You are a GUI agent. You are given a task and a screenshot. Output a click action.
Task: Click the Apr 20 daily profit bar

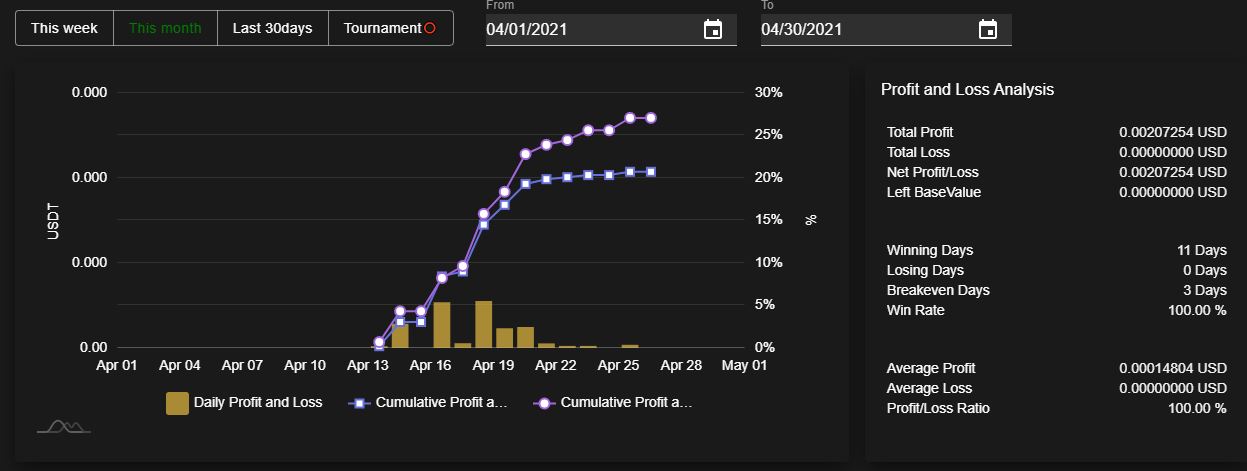(x=525, y=337)
